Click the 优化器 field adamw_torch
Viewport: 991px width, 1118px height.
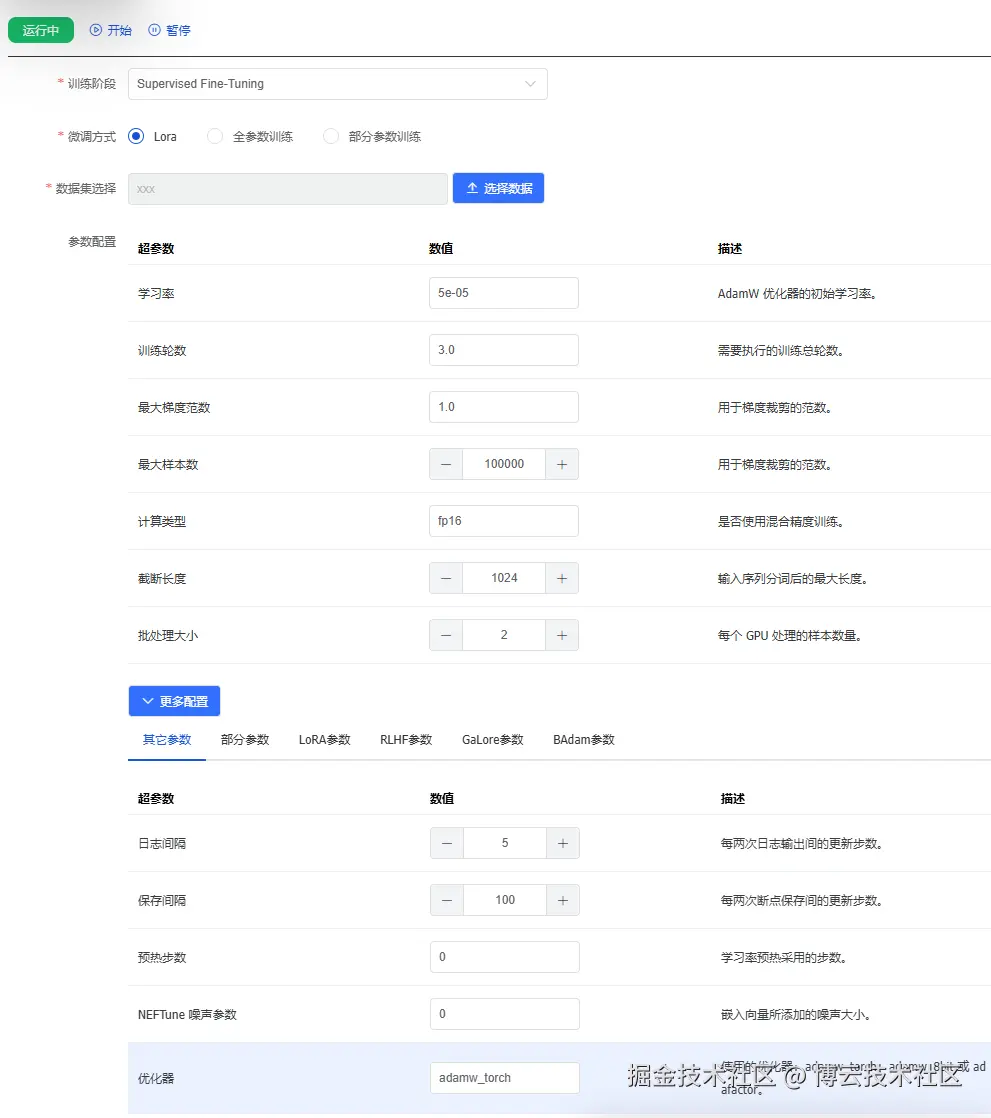(505, 1078)
